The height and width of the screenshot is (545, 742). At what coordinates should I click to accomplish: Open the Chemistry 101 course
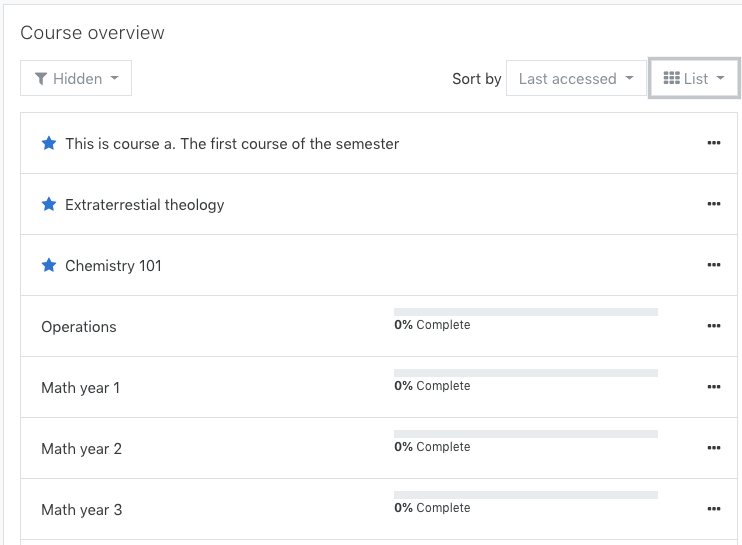tap(113, 266)
